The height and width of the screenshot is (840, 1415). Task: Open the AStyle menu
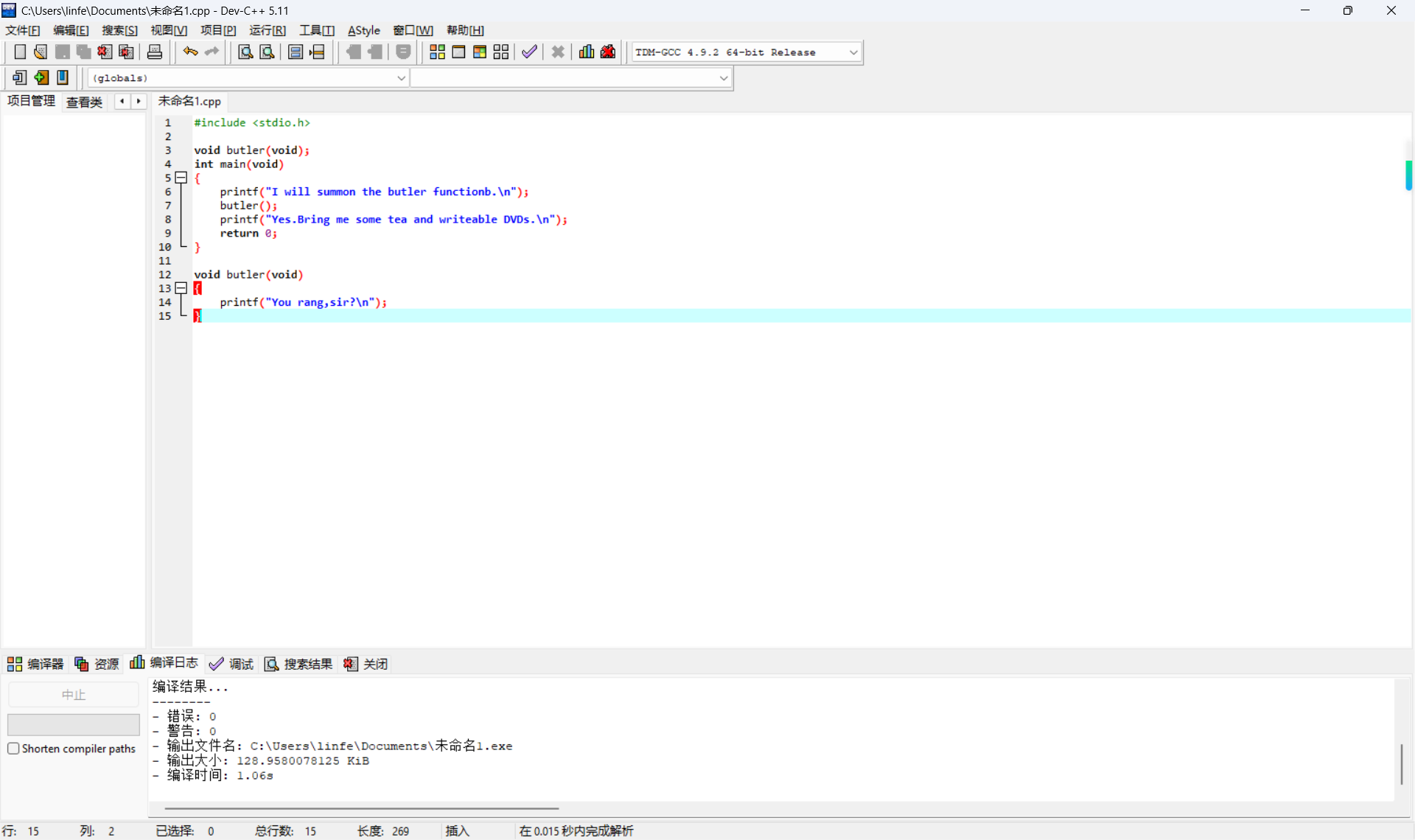(363, 30)
